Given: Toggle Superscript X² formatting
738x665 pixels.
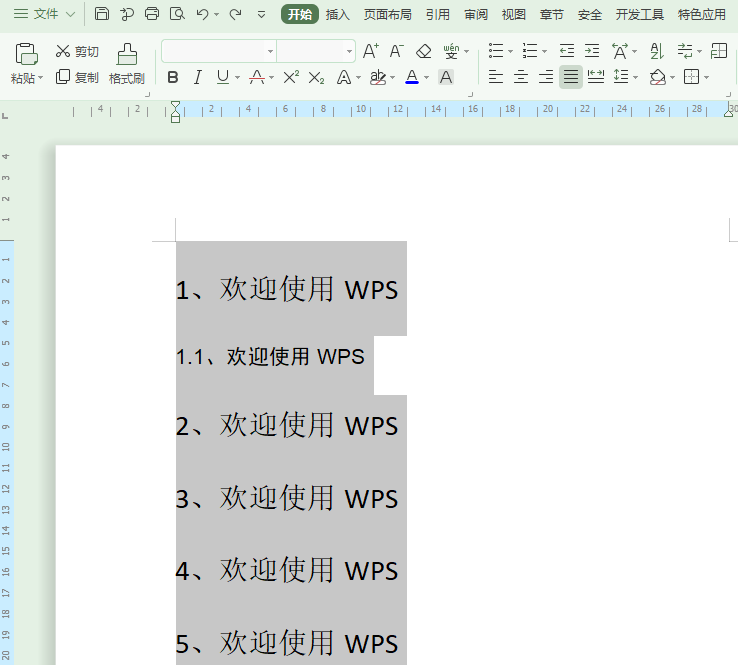Looking at the screenshot, I should [x=291, y=77].
